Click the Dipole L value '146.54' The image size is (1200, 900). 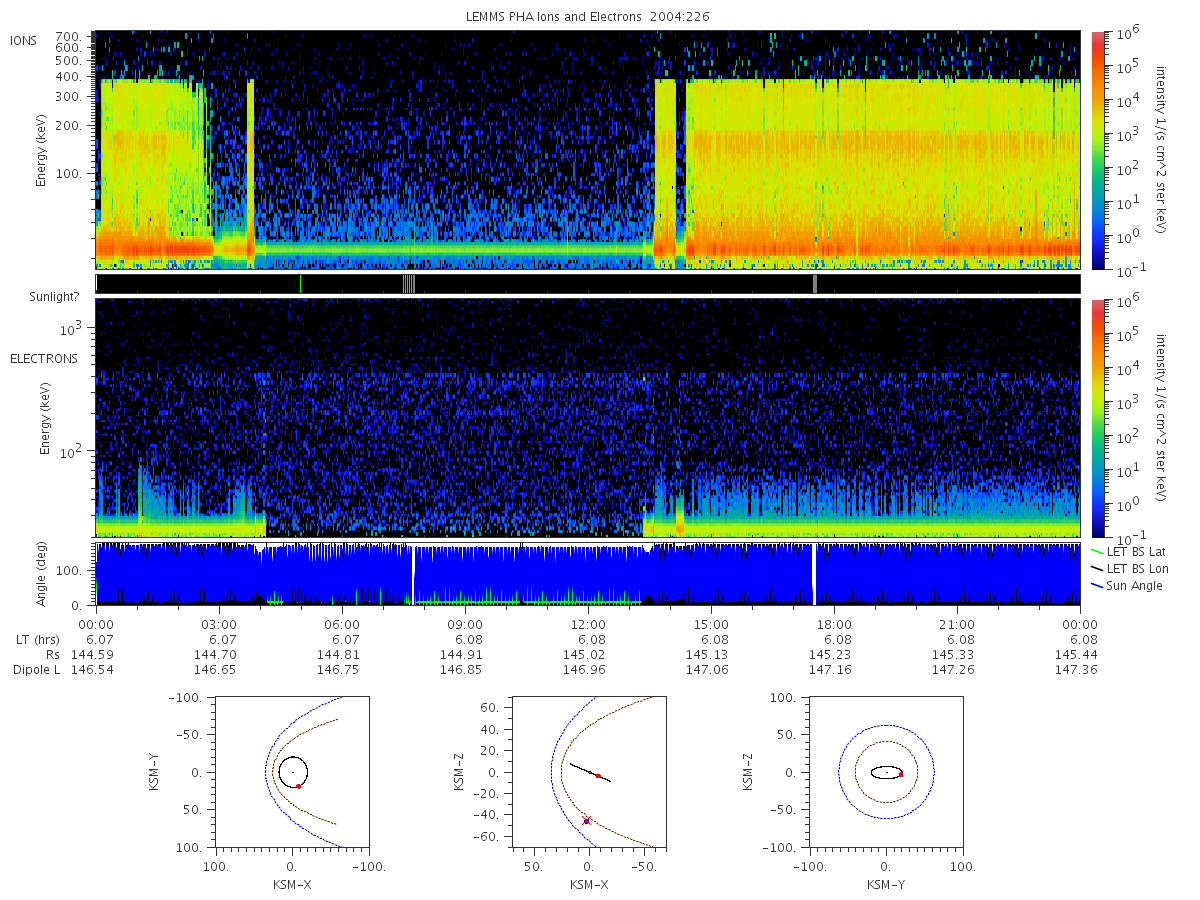(90, 669)
